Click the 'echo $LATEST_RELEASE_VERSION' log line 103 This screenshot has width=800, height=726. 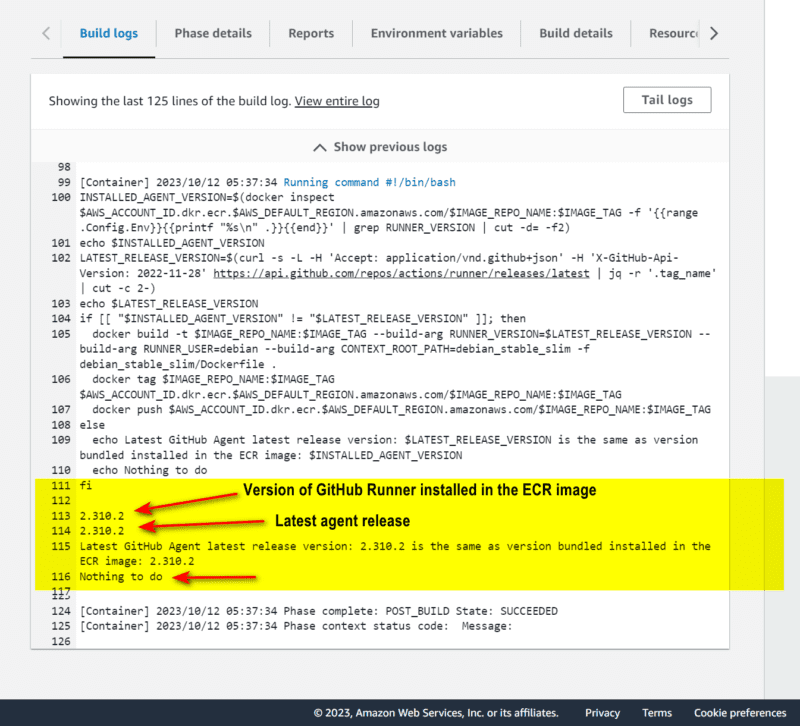pyautogui.click(x=168, y=303)
